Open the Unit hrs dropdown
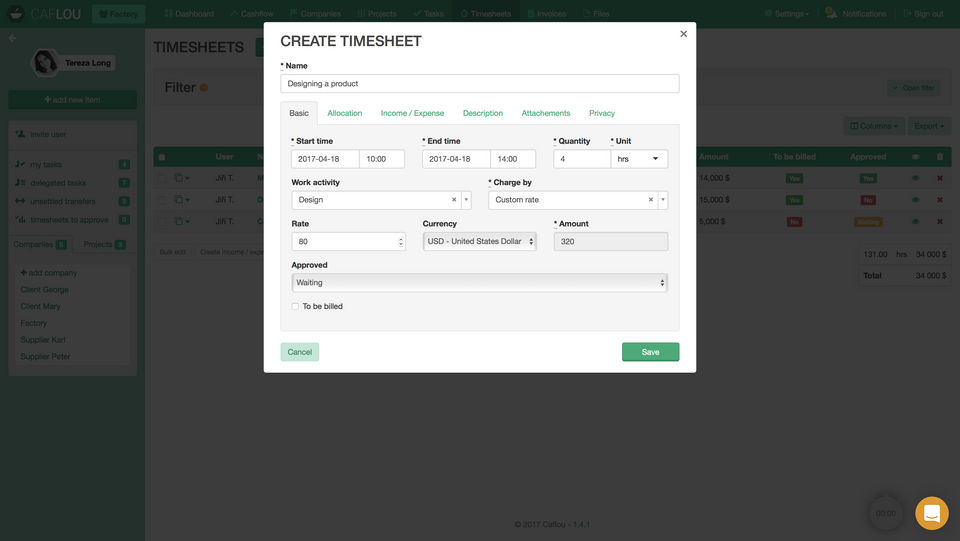 click(639, 159)
